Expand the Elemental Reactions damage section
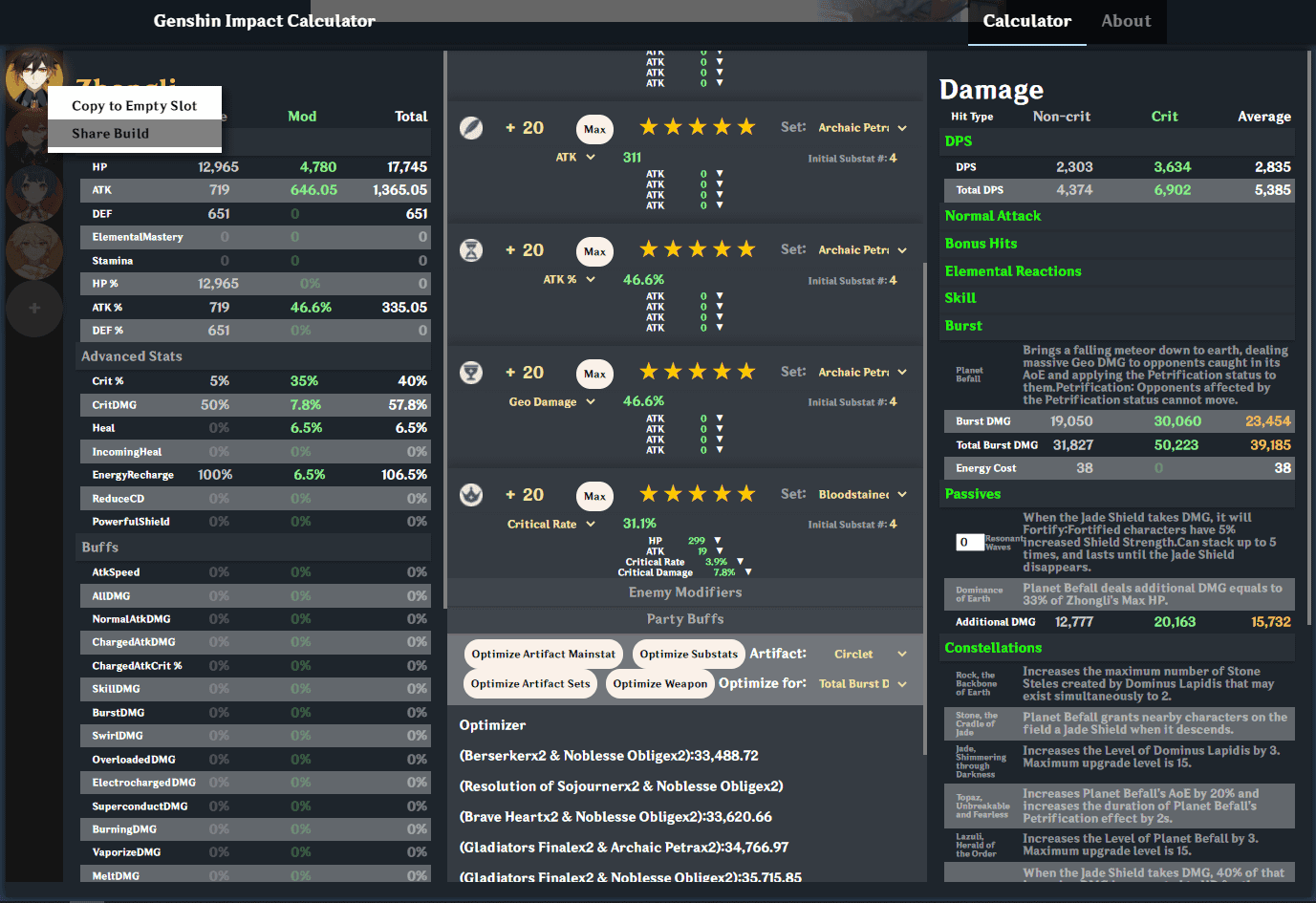 (x=1013, y=271)
